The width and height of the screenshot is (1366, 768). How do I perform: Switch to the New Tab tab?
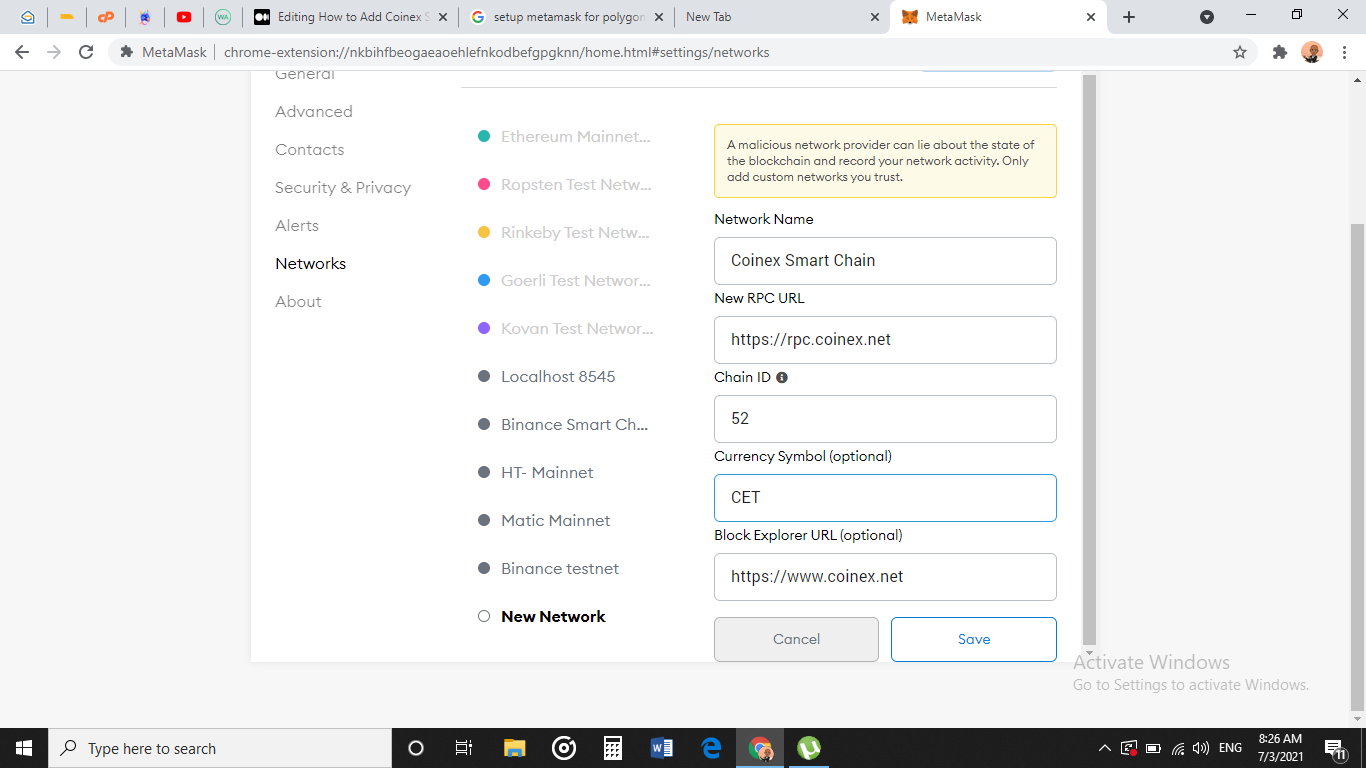click(x=782, y=17)
